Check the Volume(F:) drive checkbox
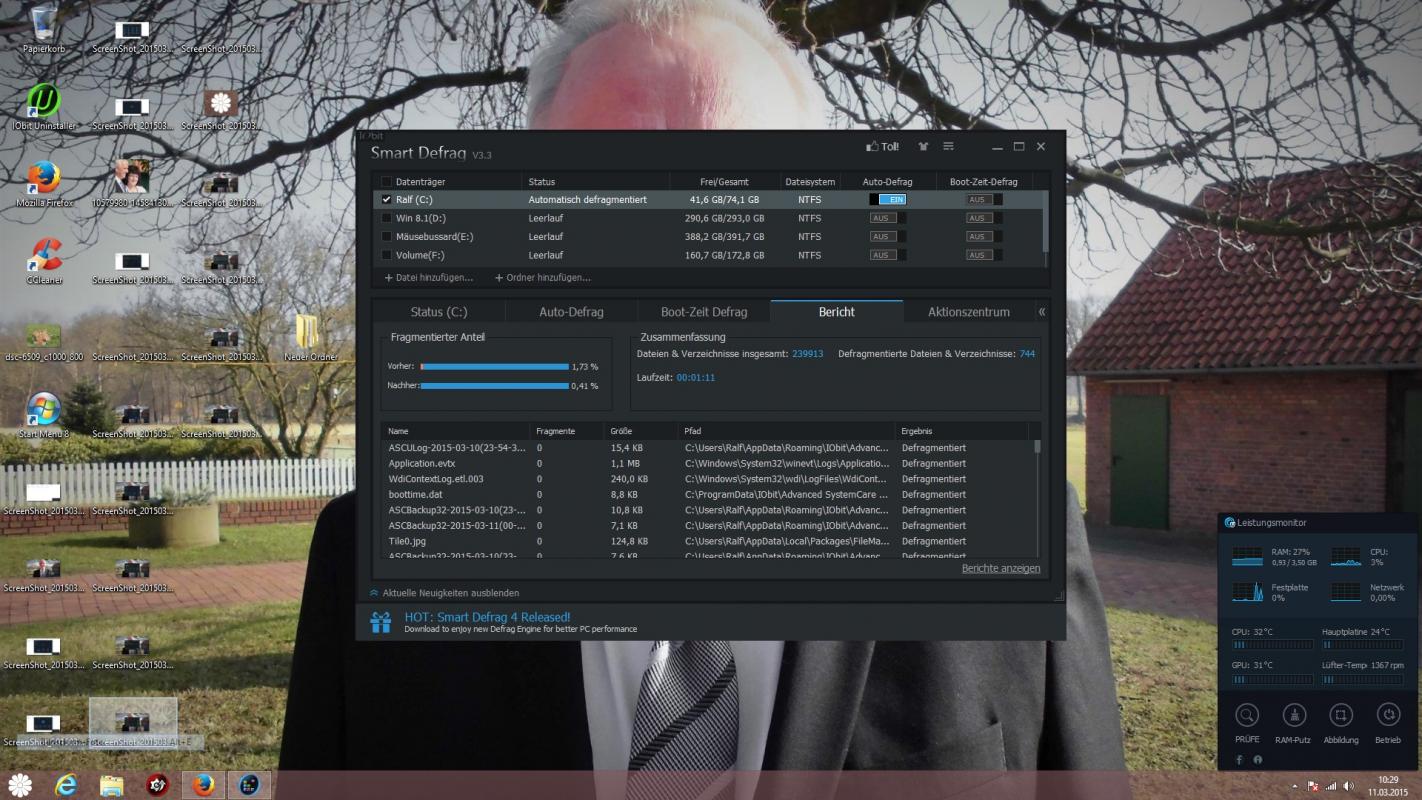The image size is (1422, 800). click(387, 255)
